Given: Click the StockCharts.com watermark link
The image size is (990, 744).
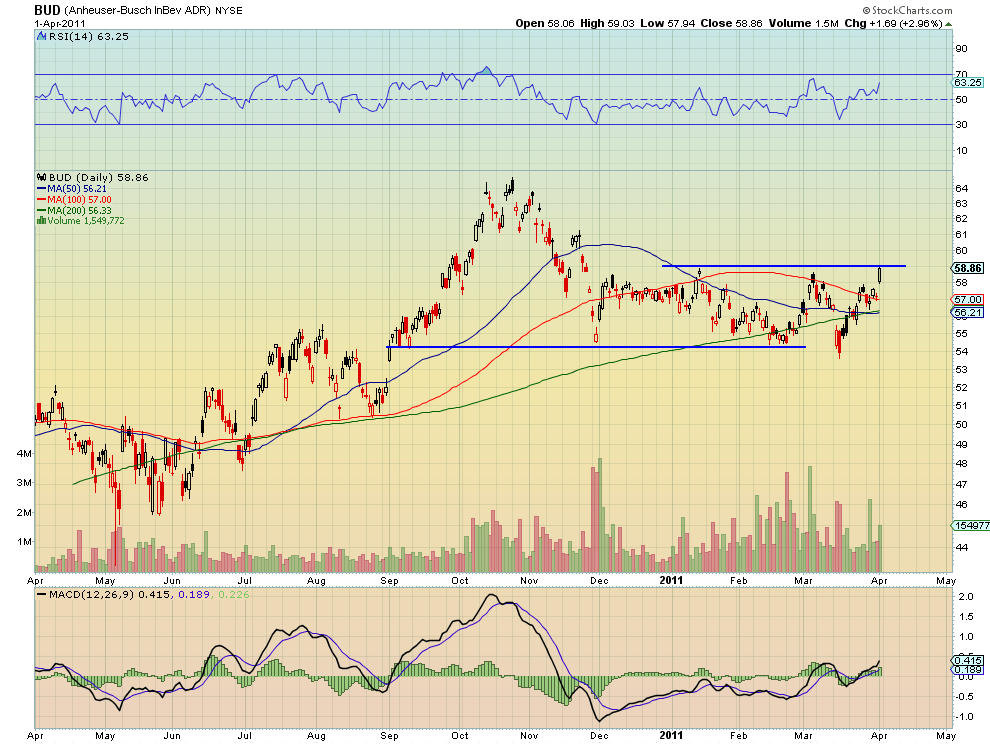Looking at the screenshot, I should tap(907, 10).
